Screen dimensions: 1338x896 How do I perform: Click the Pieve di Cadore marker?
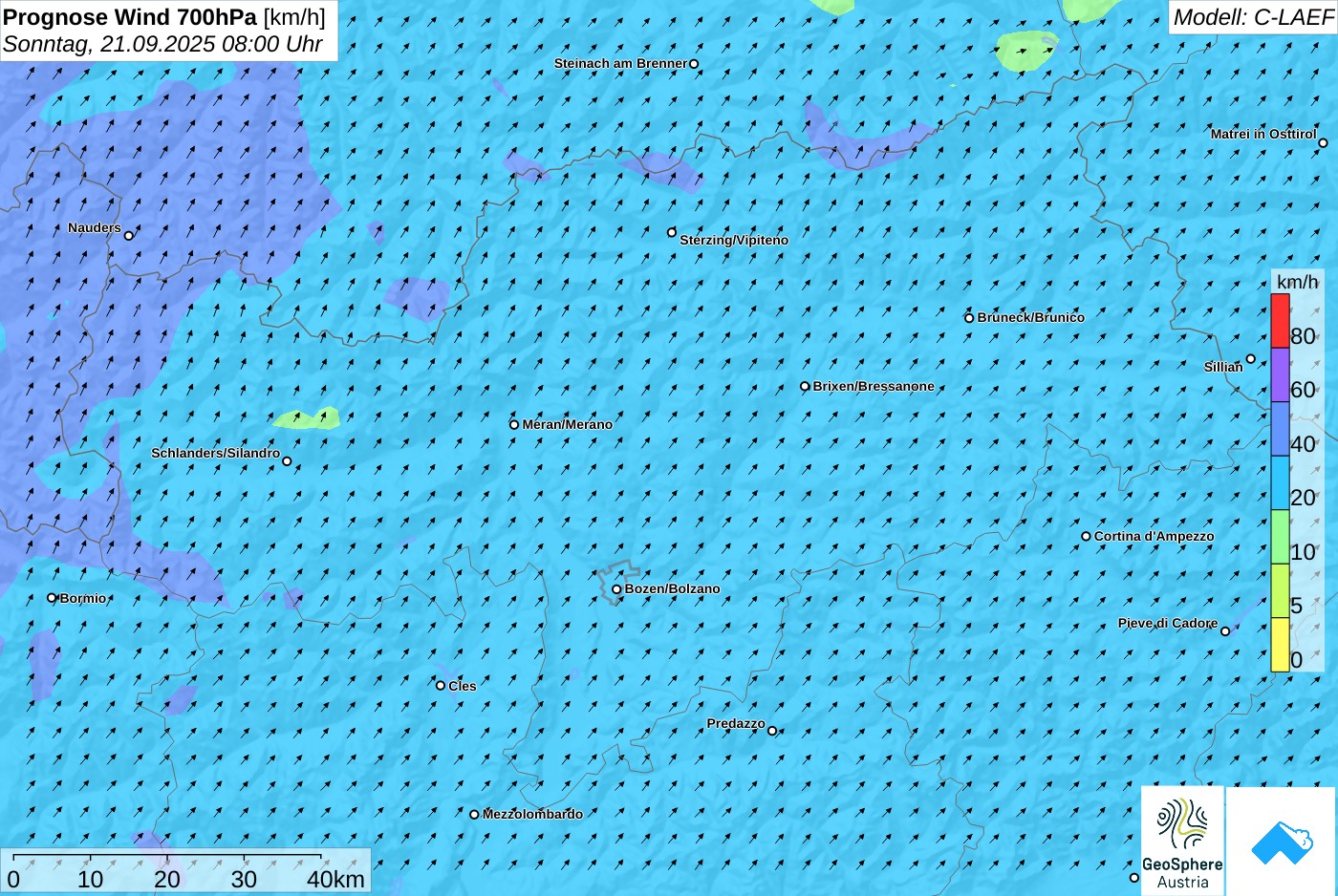[x=1225, y=631]
